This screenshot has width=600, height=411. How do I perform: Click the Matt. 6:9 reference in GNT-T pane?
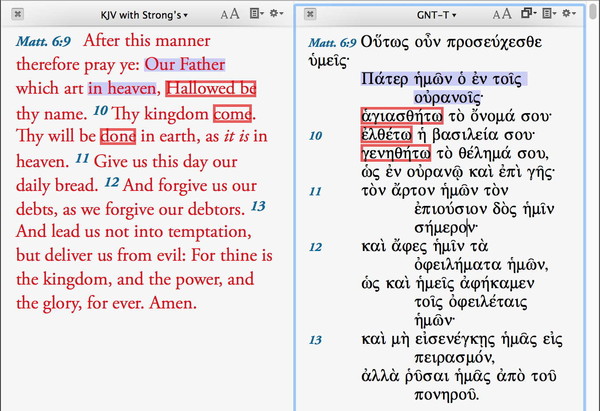[332, 42]
